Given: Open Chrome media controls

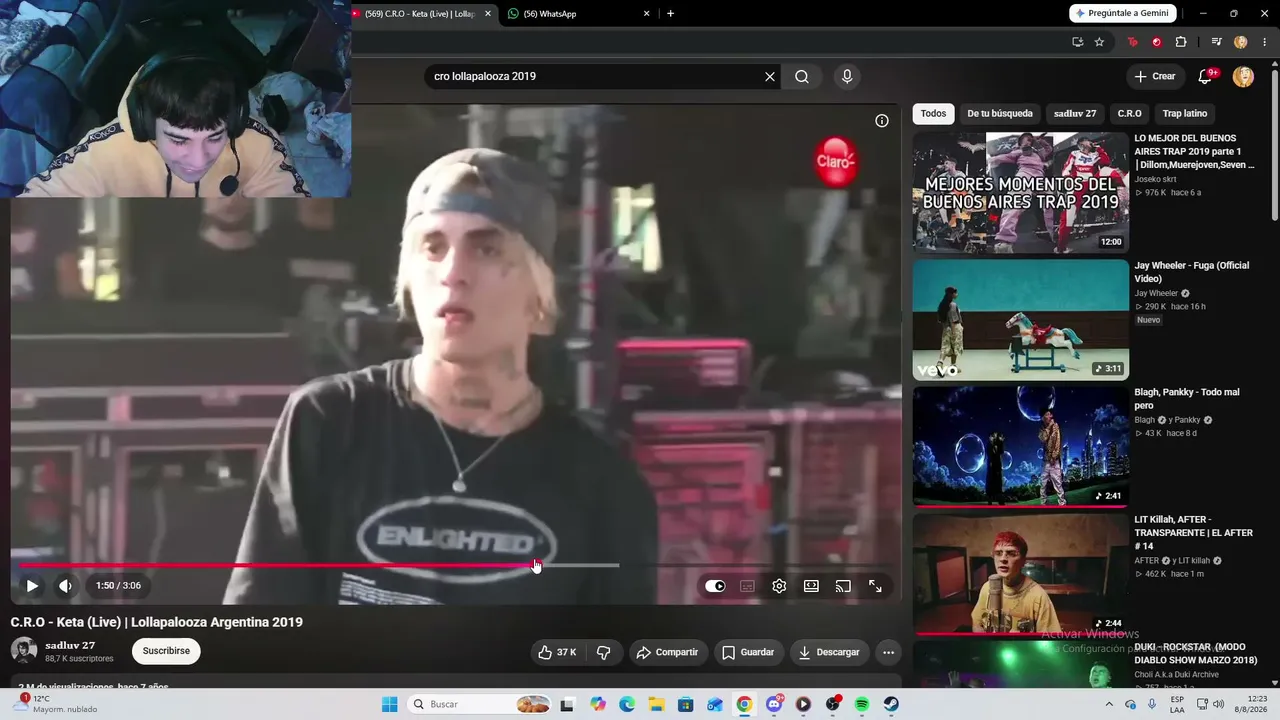Looking at the screenshot, I should click(x=1216, y=42).
